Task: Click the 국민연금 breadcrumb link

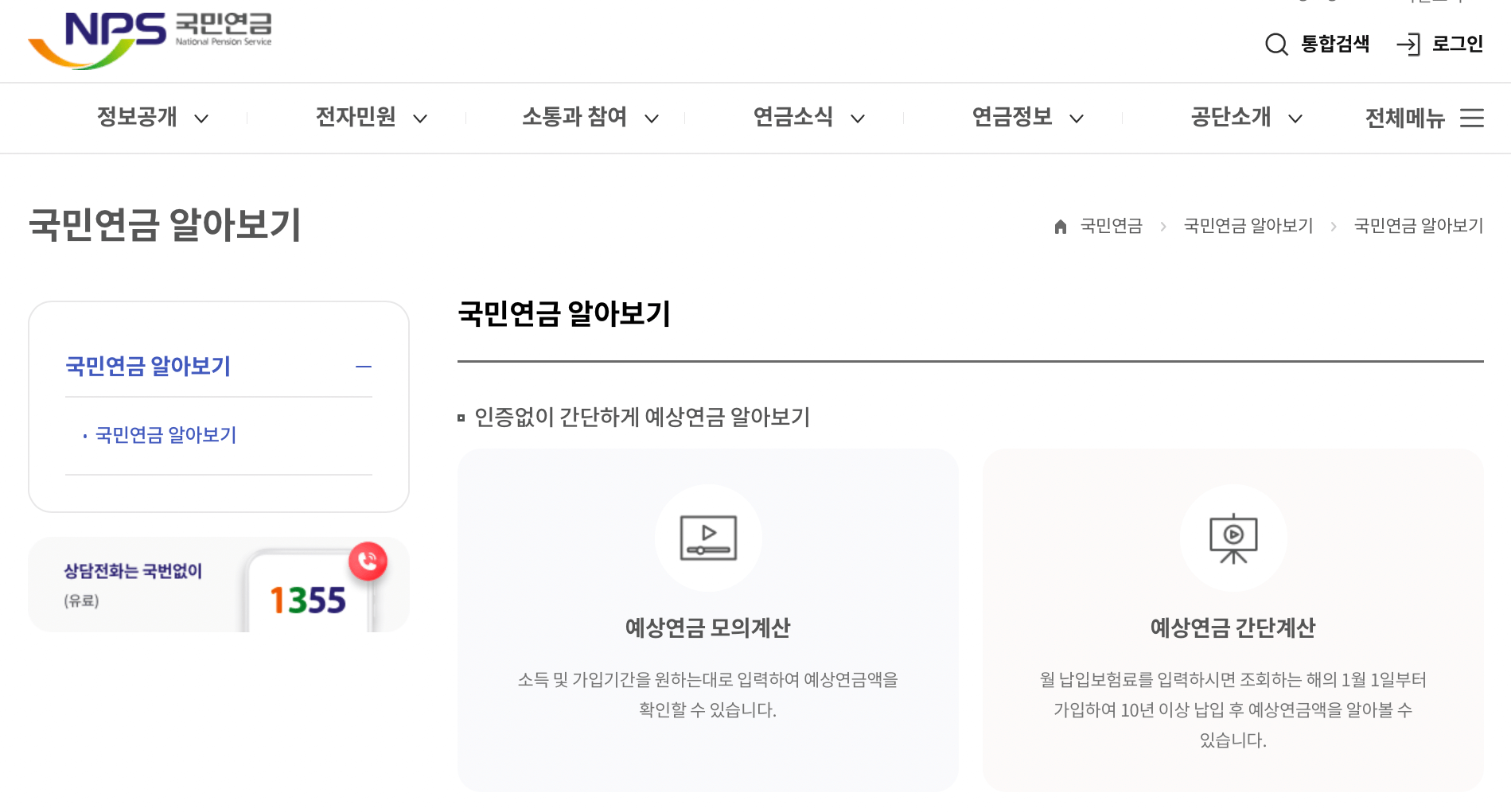Action: (x=1110, y=225)
